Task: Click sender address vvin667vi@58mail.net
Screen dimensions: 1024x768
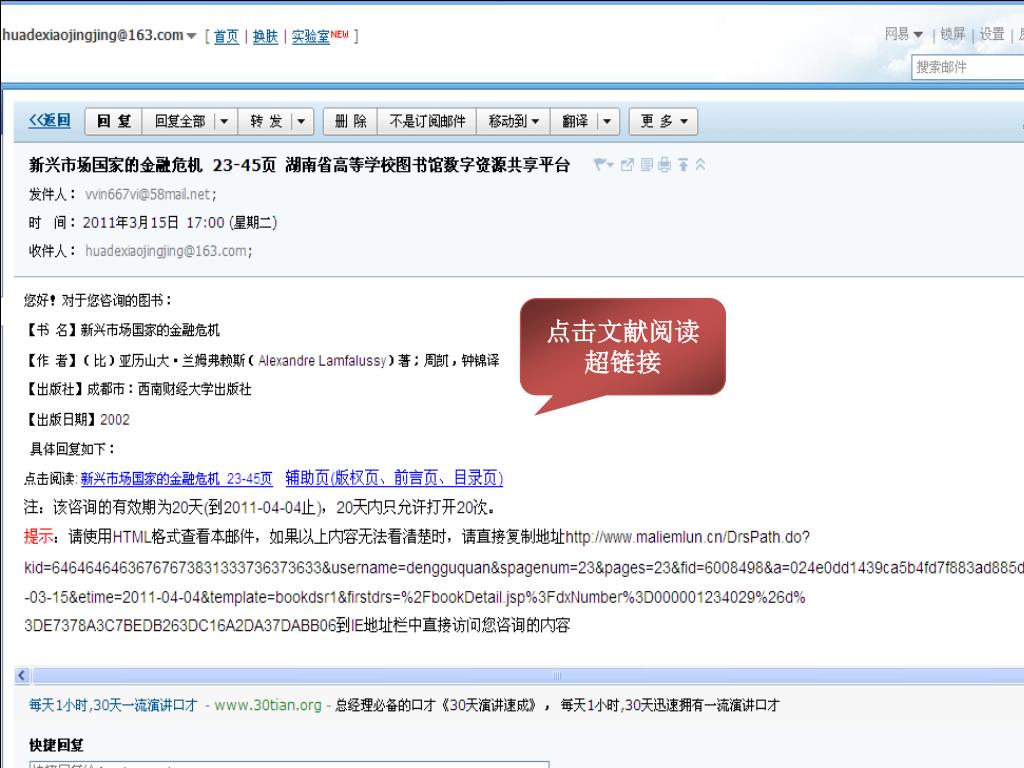Action: point(149,195)
